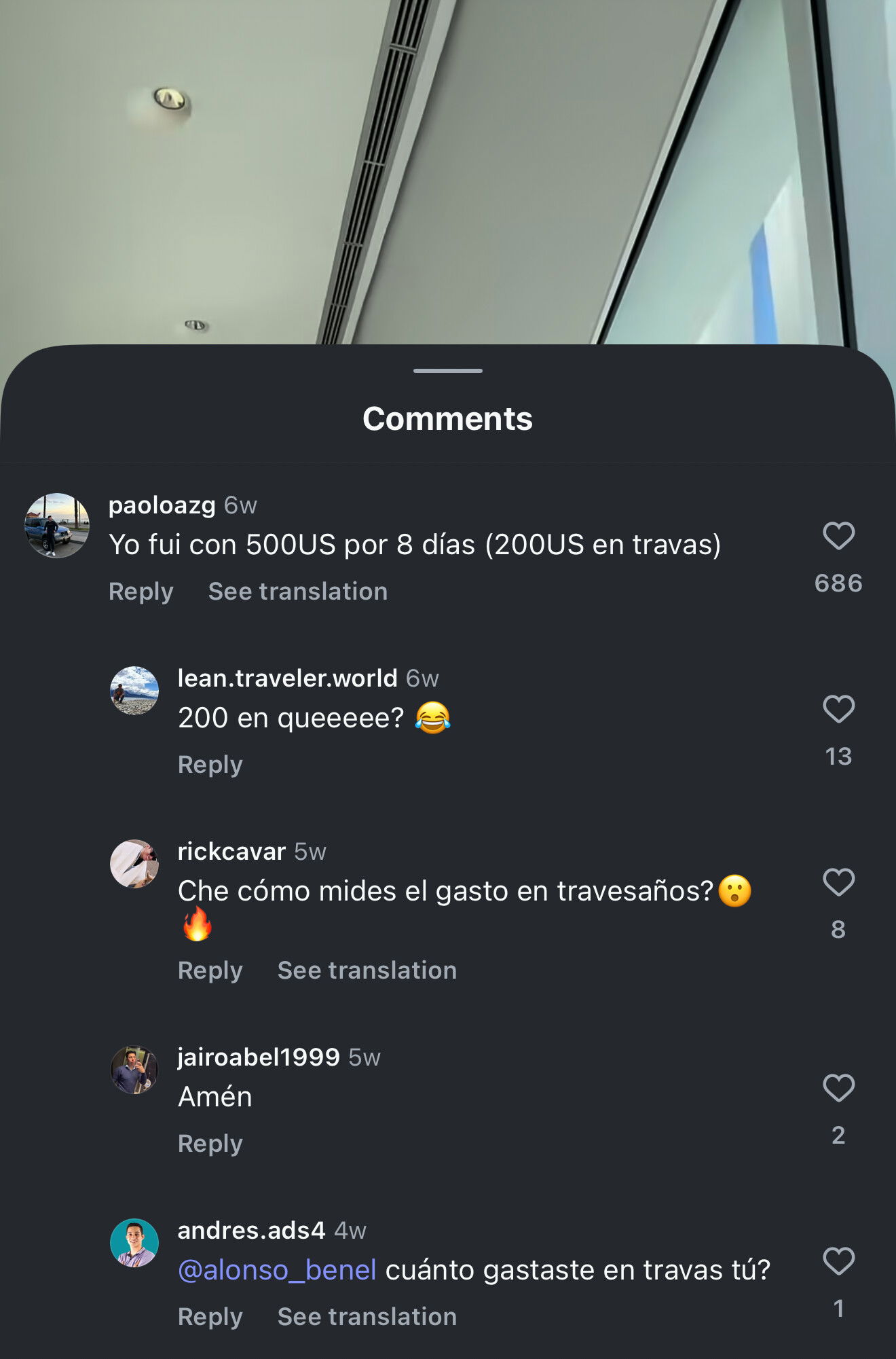Open paoloazg's profile picture
This screenshot has height=1359, width=896.
point(57,526)
